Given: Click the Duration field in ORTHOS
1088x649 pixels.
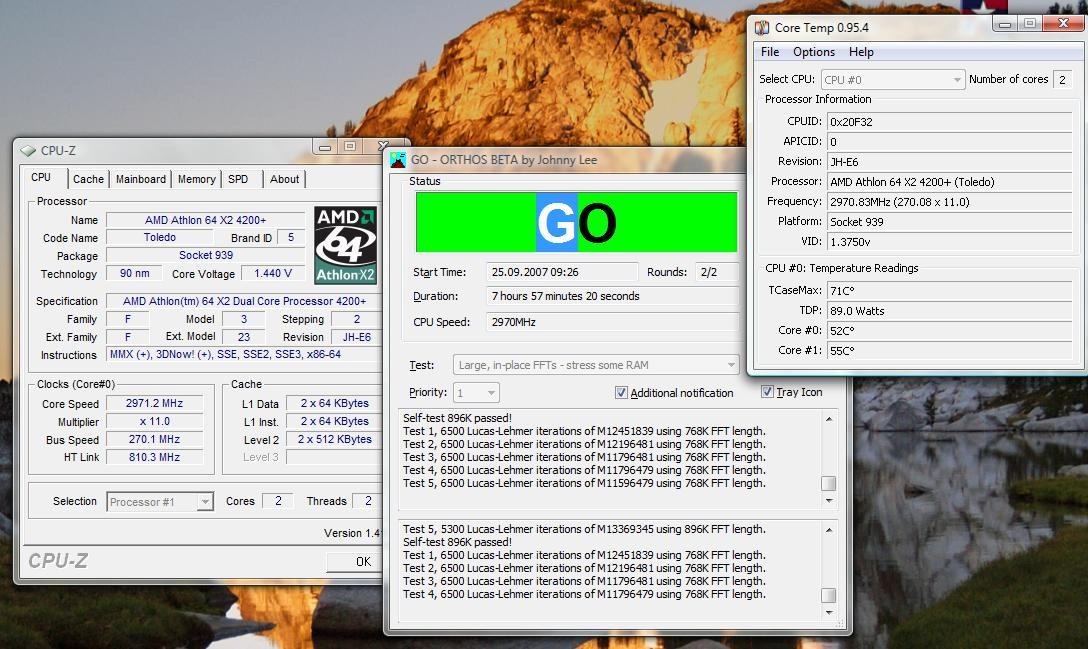Looking at the screenshot, I should [x=612, y=296].
